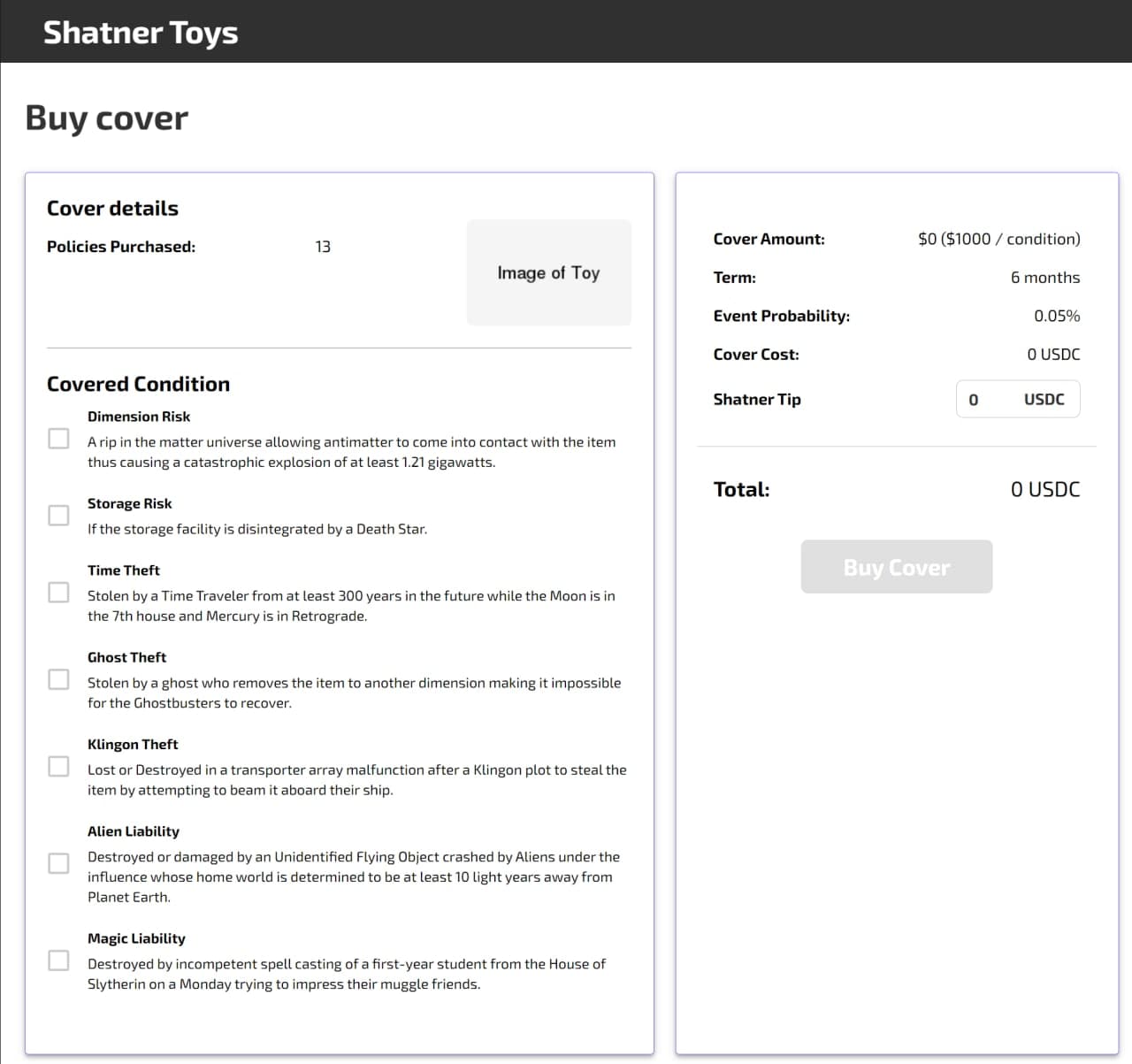Screen dimensions: 1132x1064
Task: Check the Alien Liability checkbox
Action: pos(58,862)
